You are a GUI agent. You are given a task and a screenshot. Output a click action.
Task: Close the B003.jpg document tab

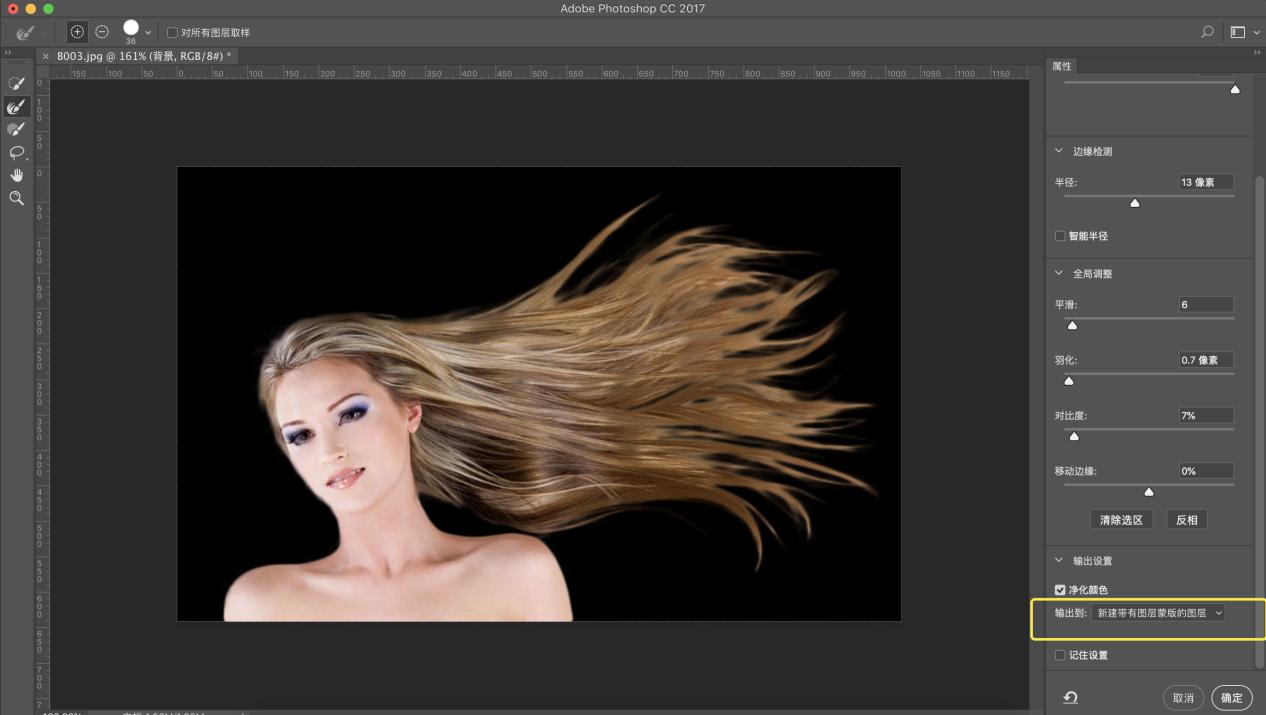tap(46, 56)
